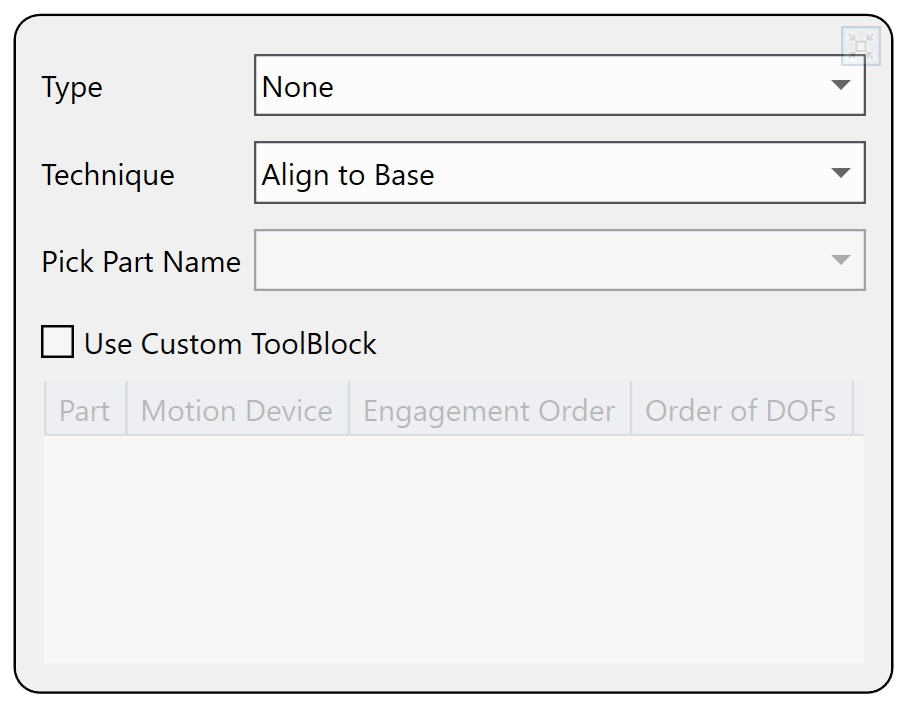Select the Engagement Order column header
Viewport: 903px width, 705px height.
tap(489, 411)
